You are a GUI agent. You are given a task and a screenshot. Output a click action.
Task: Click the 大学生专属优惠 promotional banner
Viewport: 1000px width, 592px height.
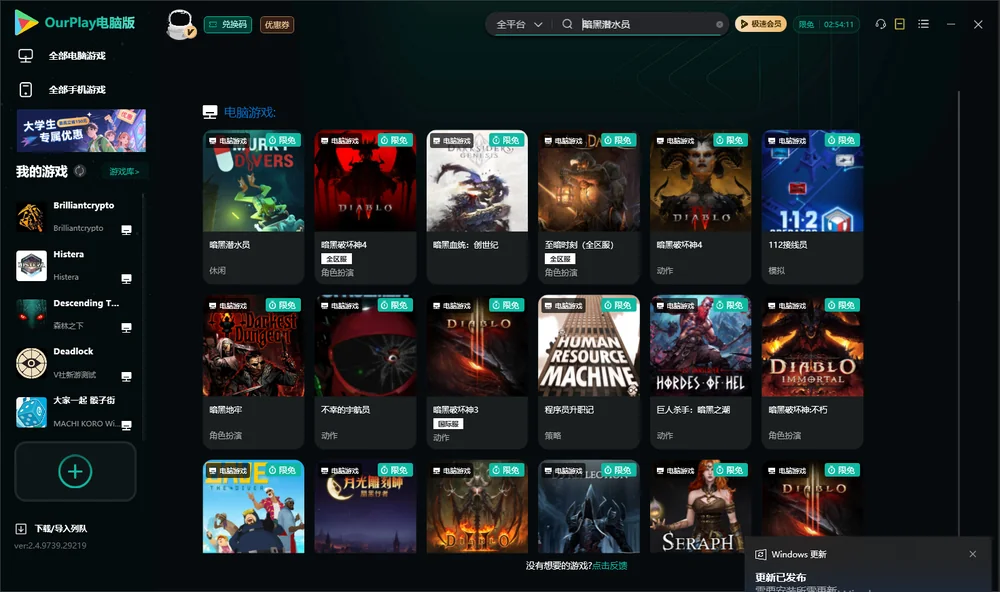coord(81,130)
